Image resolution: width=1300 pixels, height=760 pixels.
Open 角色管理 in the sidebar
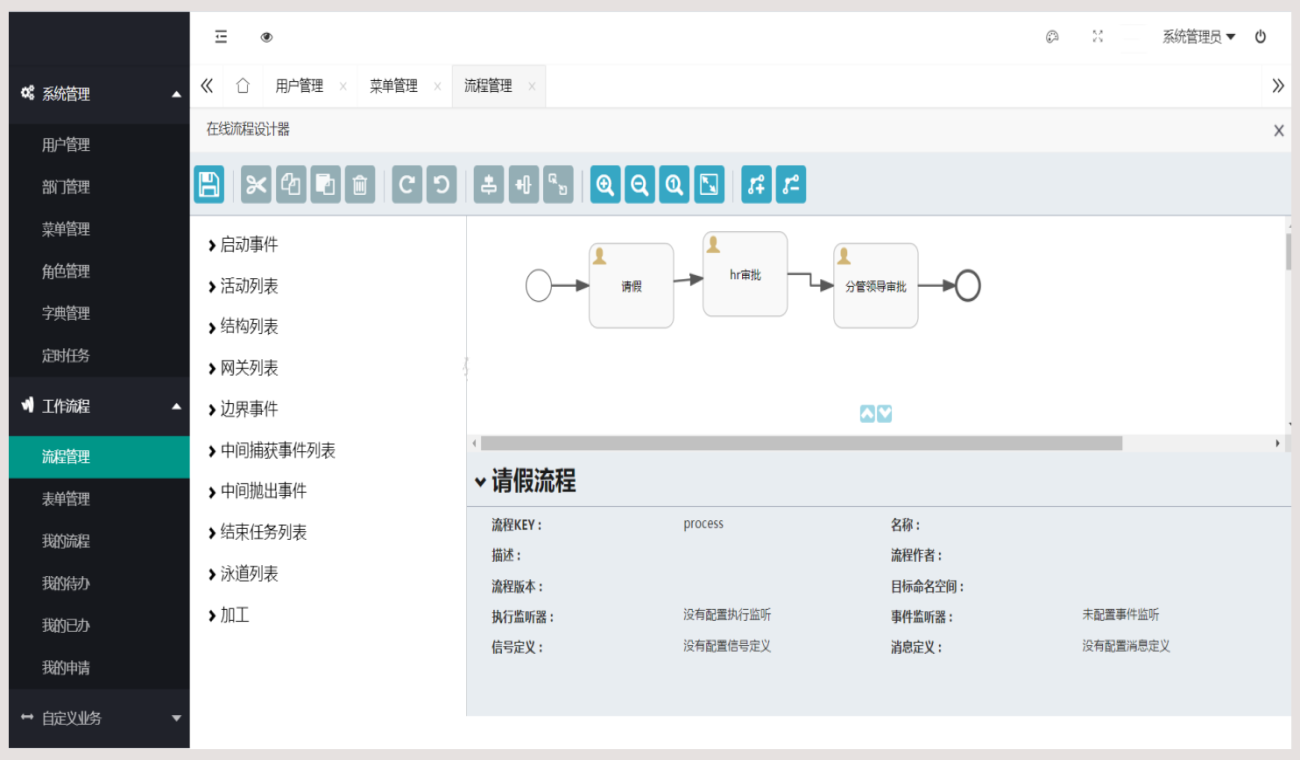tap(100, 271)
